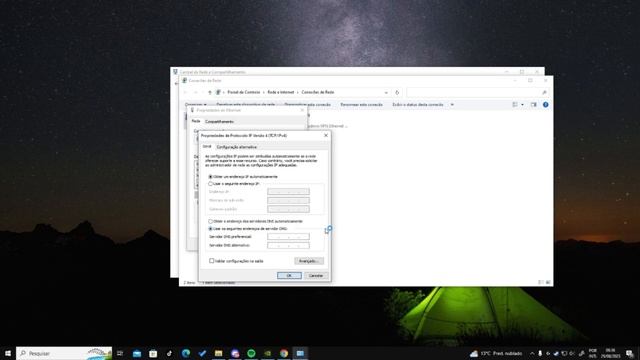This screenshot has height=360, width=640.
Task: Open the Mail app on the taskbar
Action: (137, 353)
